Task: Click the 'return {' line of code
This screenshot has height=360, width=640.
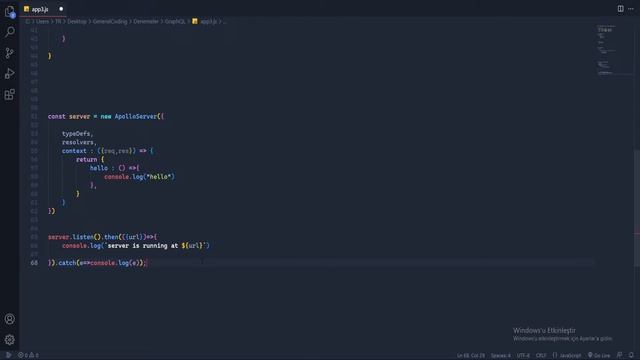Action: click(x=90, y=159)
